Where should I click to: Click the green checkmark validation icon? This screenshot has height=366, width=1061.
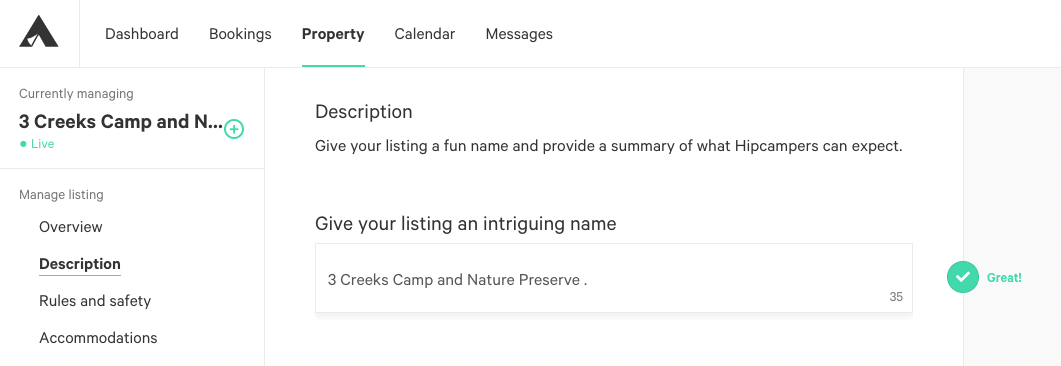[x=962, y=277]
